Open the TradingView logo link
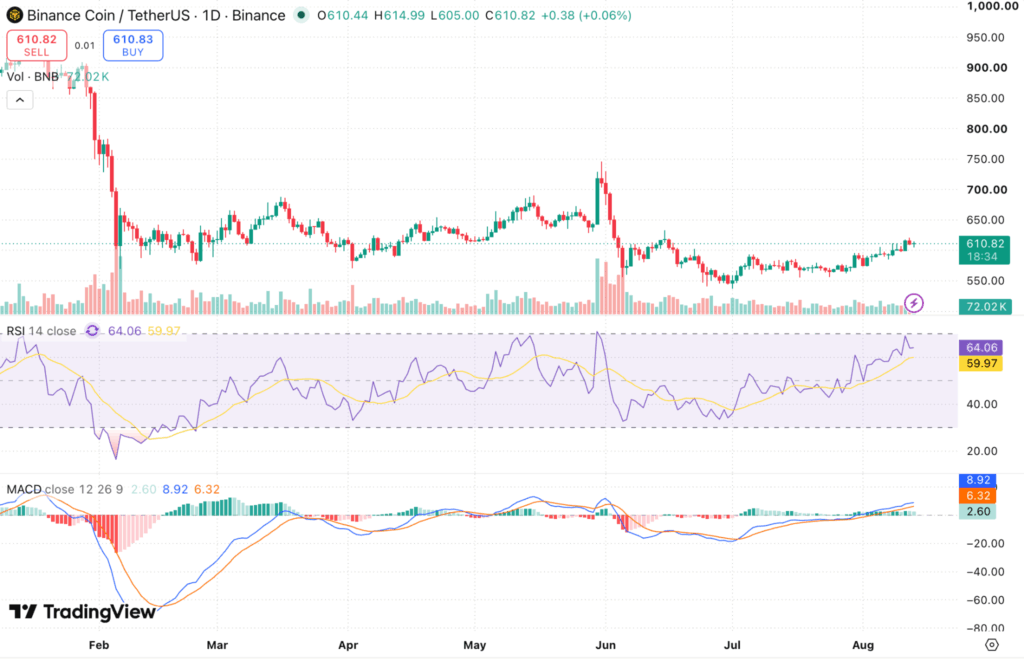Image resolution: width=1024 pixels, height=661 pixels. [x=82, y=611]
